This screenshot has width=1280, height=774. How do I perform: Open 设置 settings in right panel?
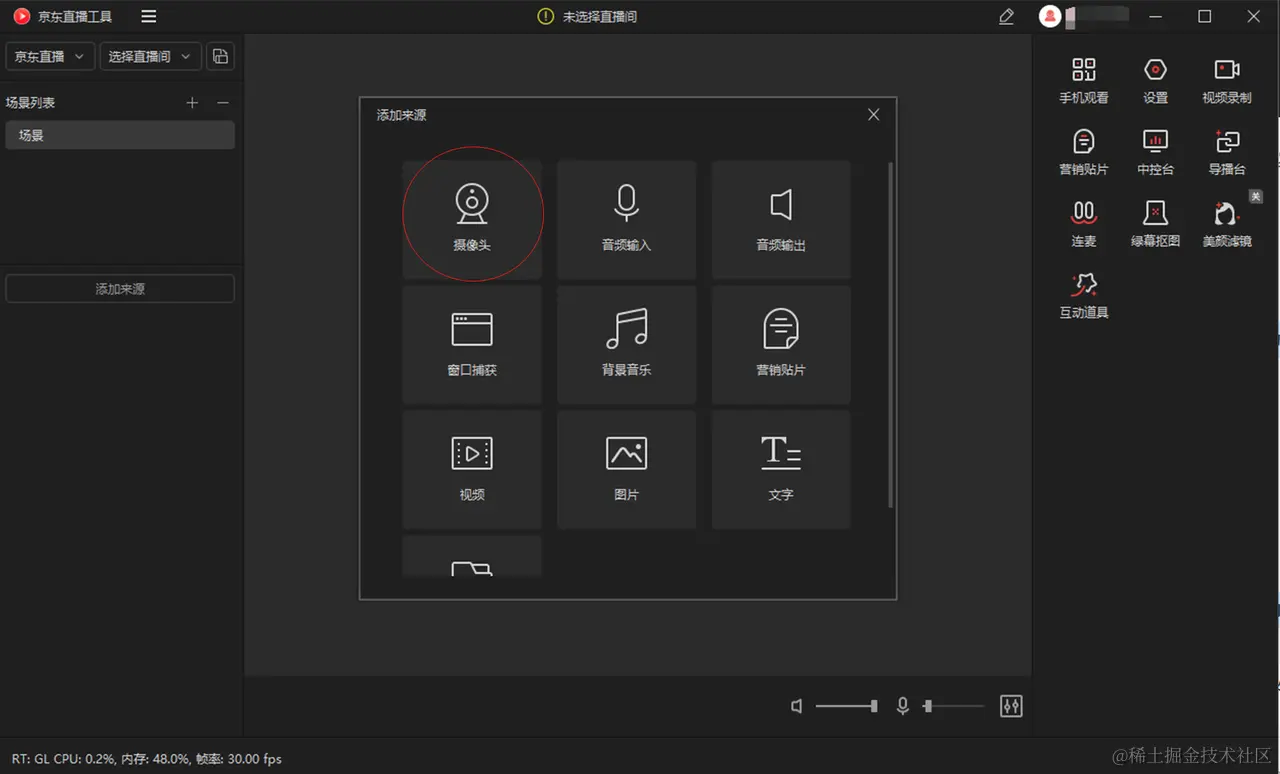(x=1155, y=81)
